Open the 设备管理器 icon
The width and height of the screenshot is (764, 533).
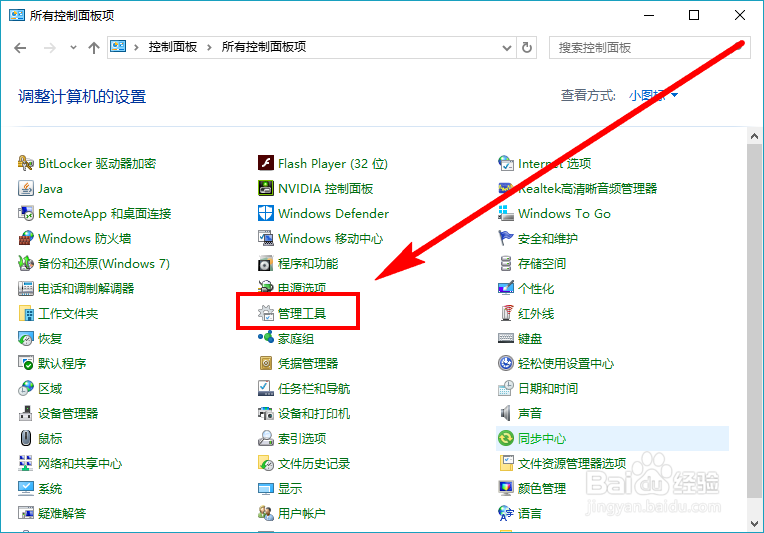[x=25, y=413]
